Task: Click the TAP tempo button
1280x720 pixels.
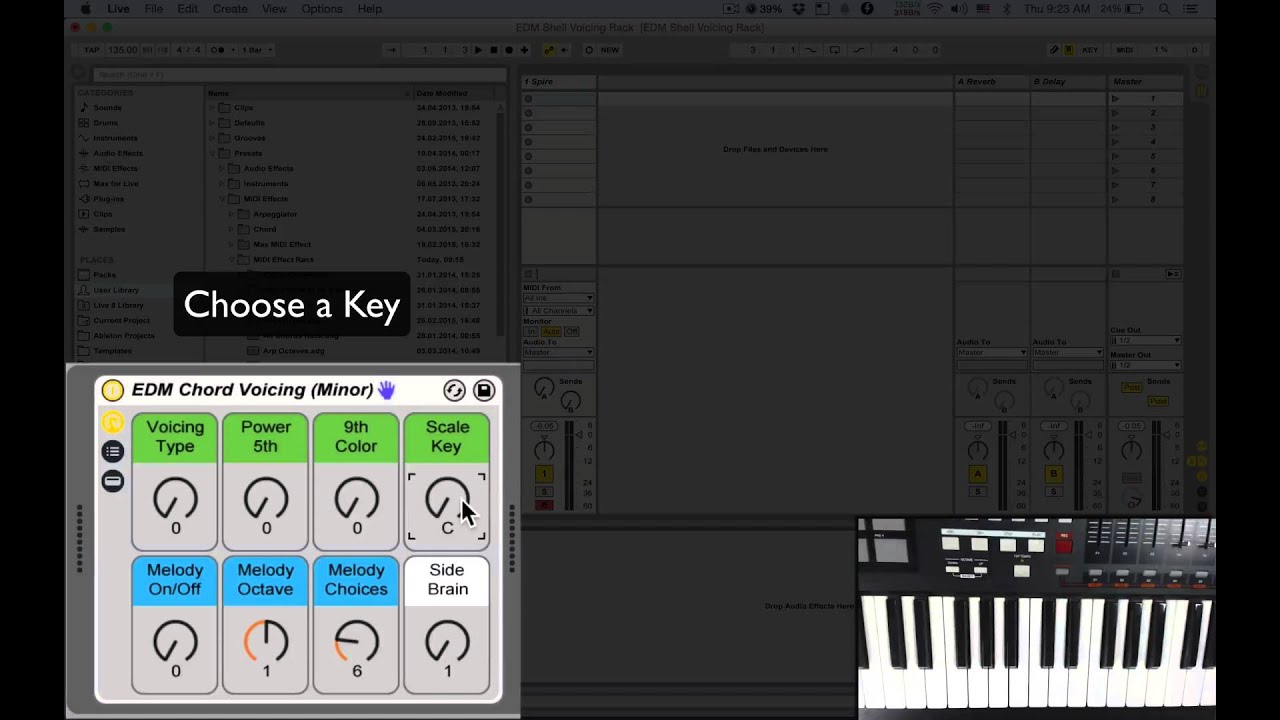Action: pyautogui.click(x=91, y=50)
